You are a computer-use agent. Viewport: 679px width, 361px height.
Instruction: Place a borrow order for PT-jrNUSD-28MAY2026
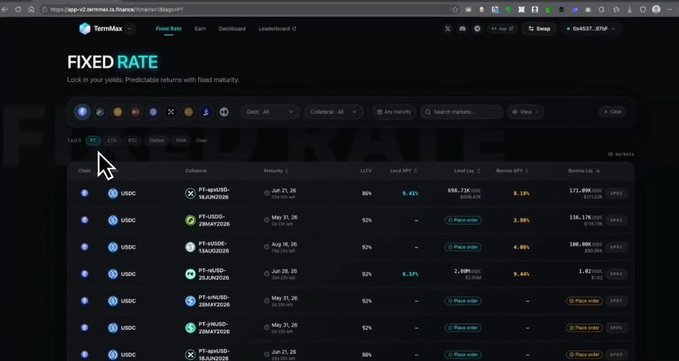584,328
